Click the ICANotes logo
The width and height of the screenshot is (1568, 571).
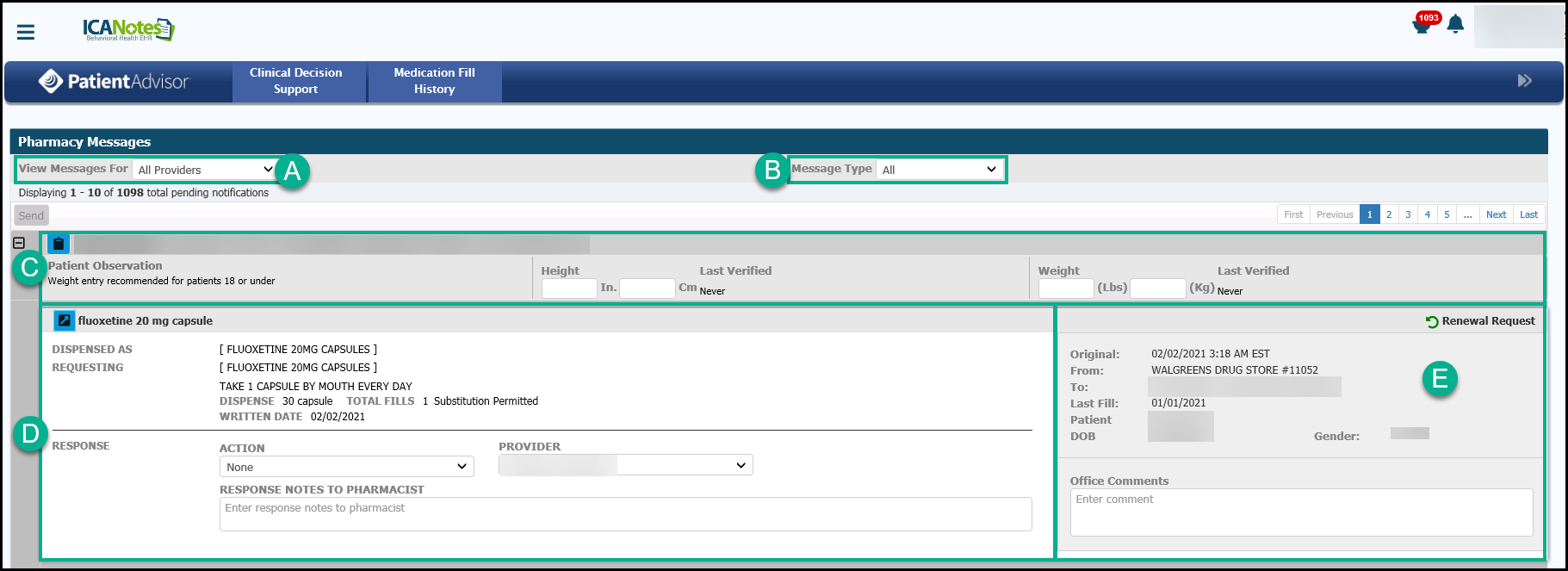[128, 29]
